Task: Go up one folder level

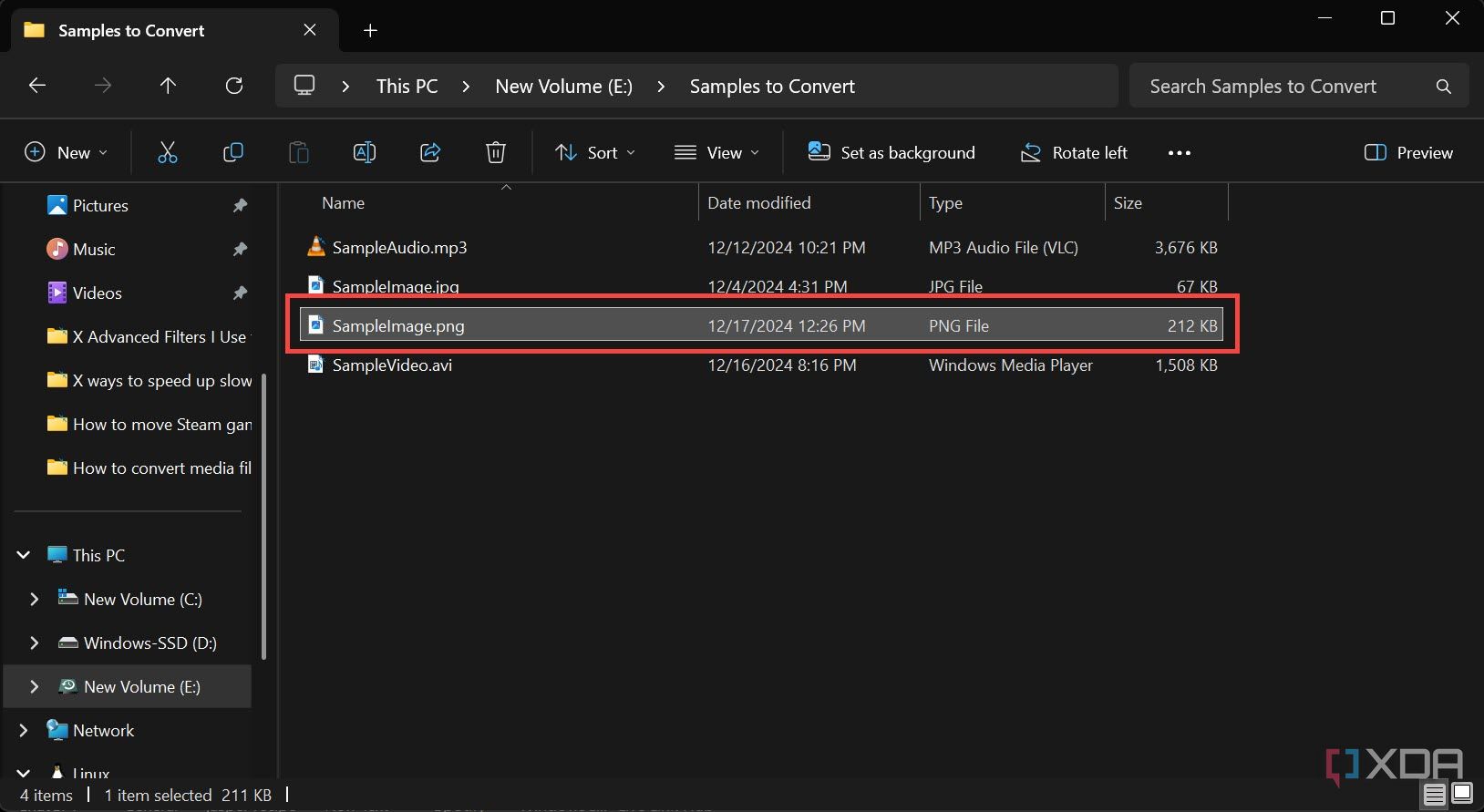Action: tap(168, 86)
